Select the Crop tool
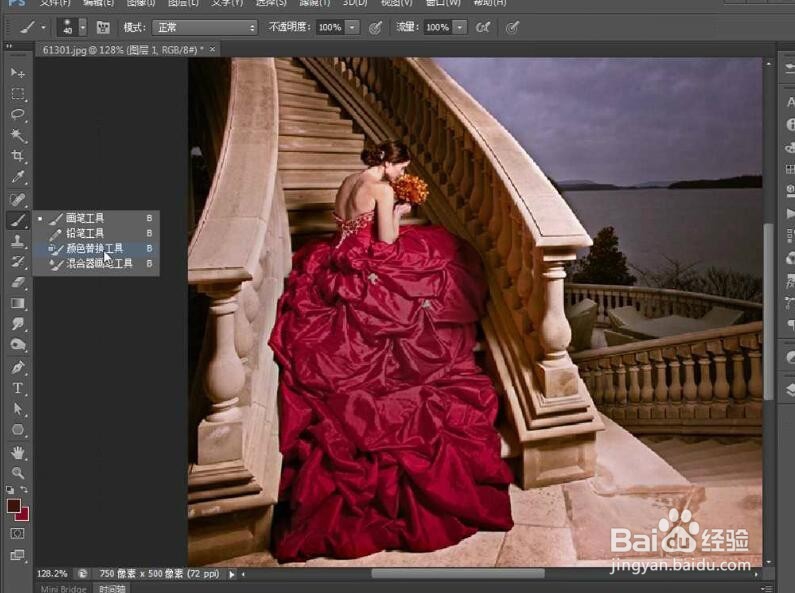 coord(17,156)
